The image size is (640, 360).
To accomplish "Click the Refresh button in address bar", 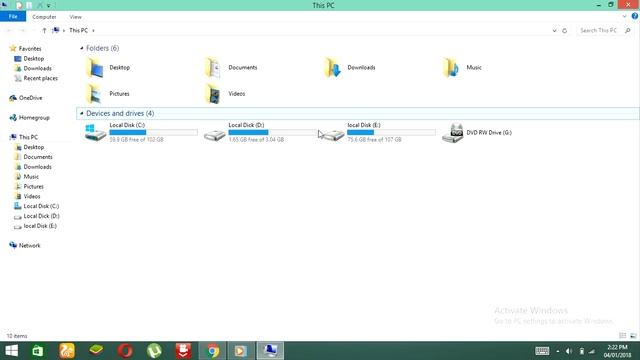I will [x=564, y=31].
